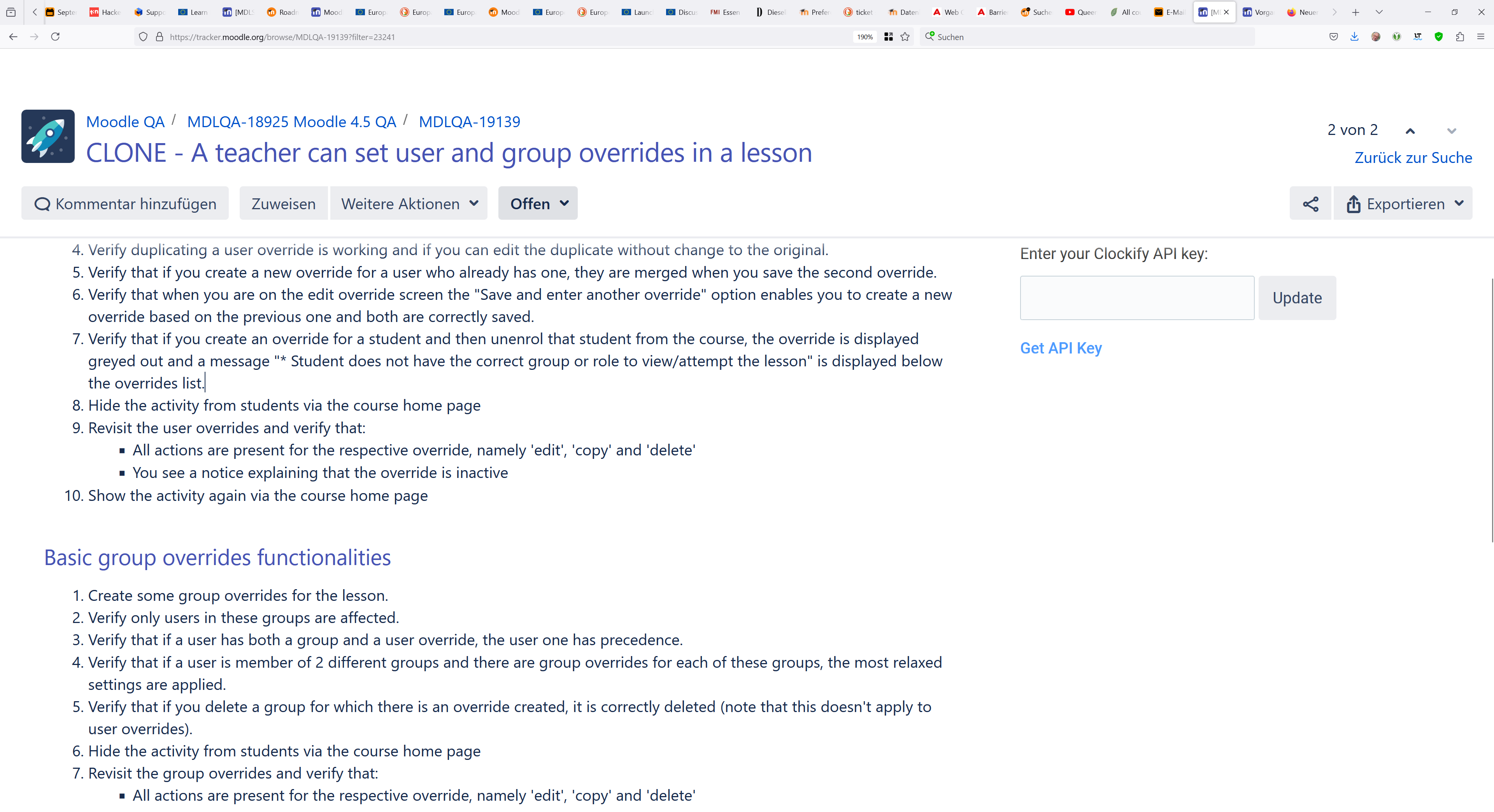Viewport: 1494px width, 812px height.
Task: Click the page vertical scrollbar thumb
Action: point(1492,410)
